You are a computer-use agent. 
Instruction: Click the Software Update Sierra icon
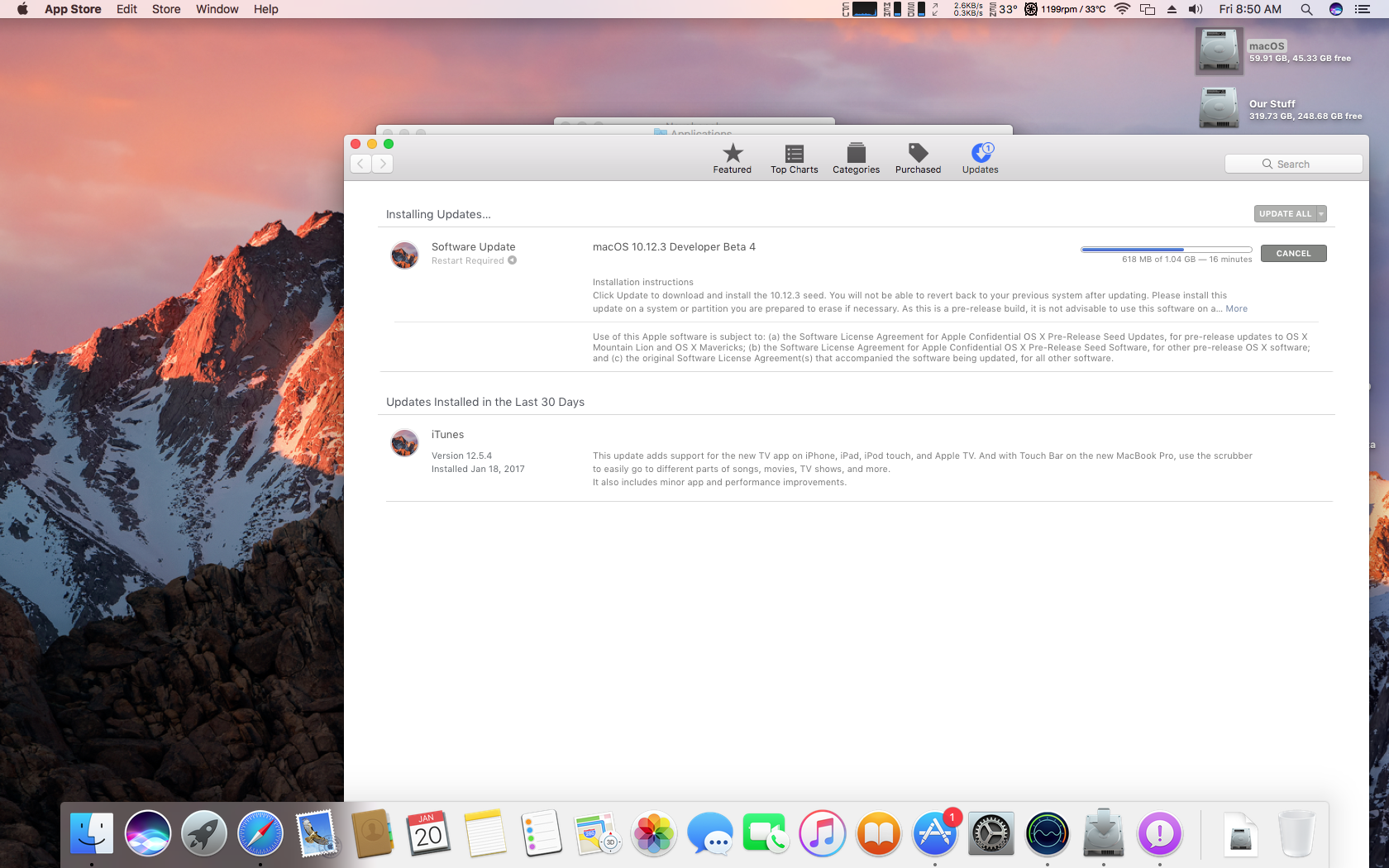[404, 255]
